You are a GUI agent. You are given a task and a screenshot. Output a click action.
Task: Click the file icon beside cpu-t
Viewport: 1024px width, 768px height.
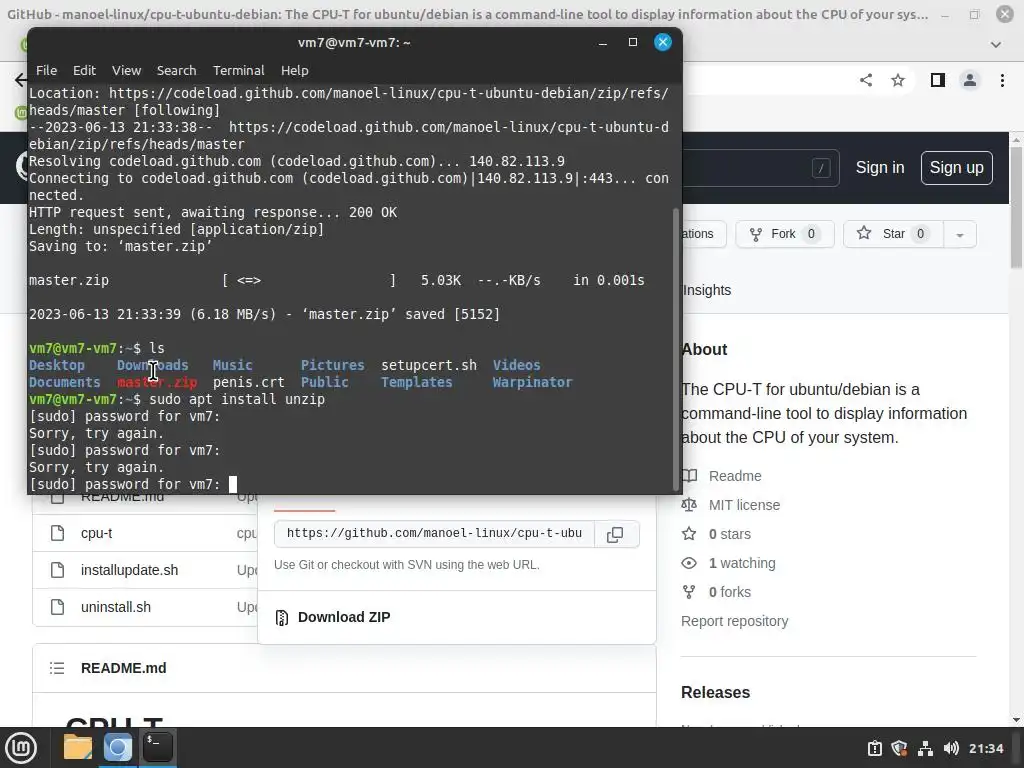point(57,533)
